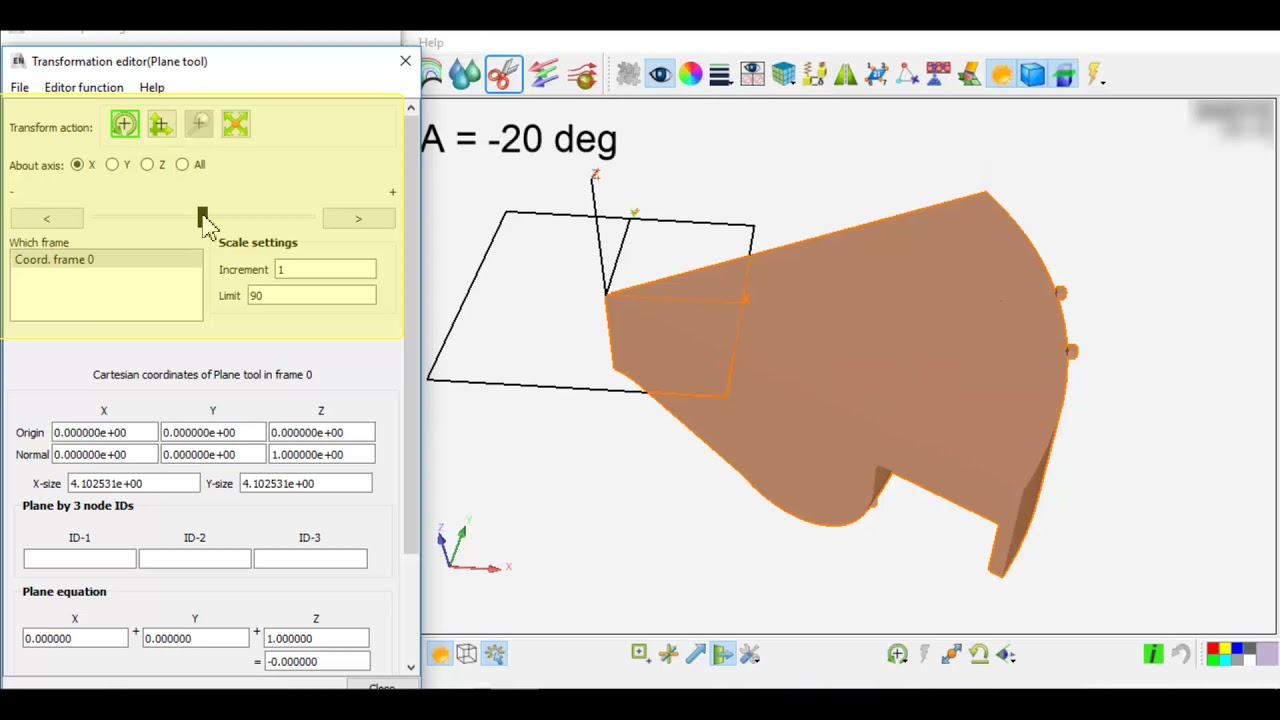This screenshot has width=1280, height=720.
Task: Click the green arrow plane icon
Action: 722,654
